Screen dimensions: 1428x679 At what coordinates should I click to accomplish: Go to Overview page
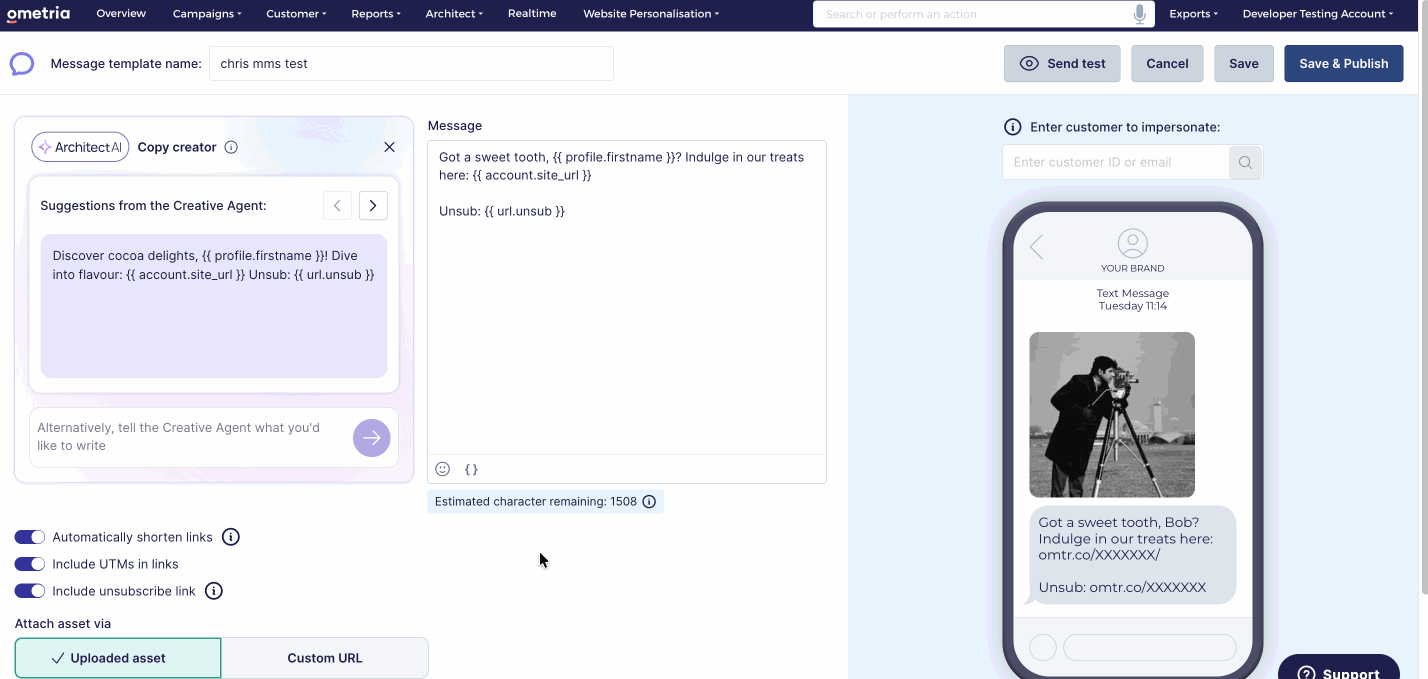121,14
